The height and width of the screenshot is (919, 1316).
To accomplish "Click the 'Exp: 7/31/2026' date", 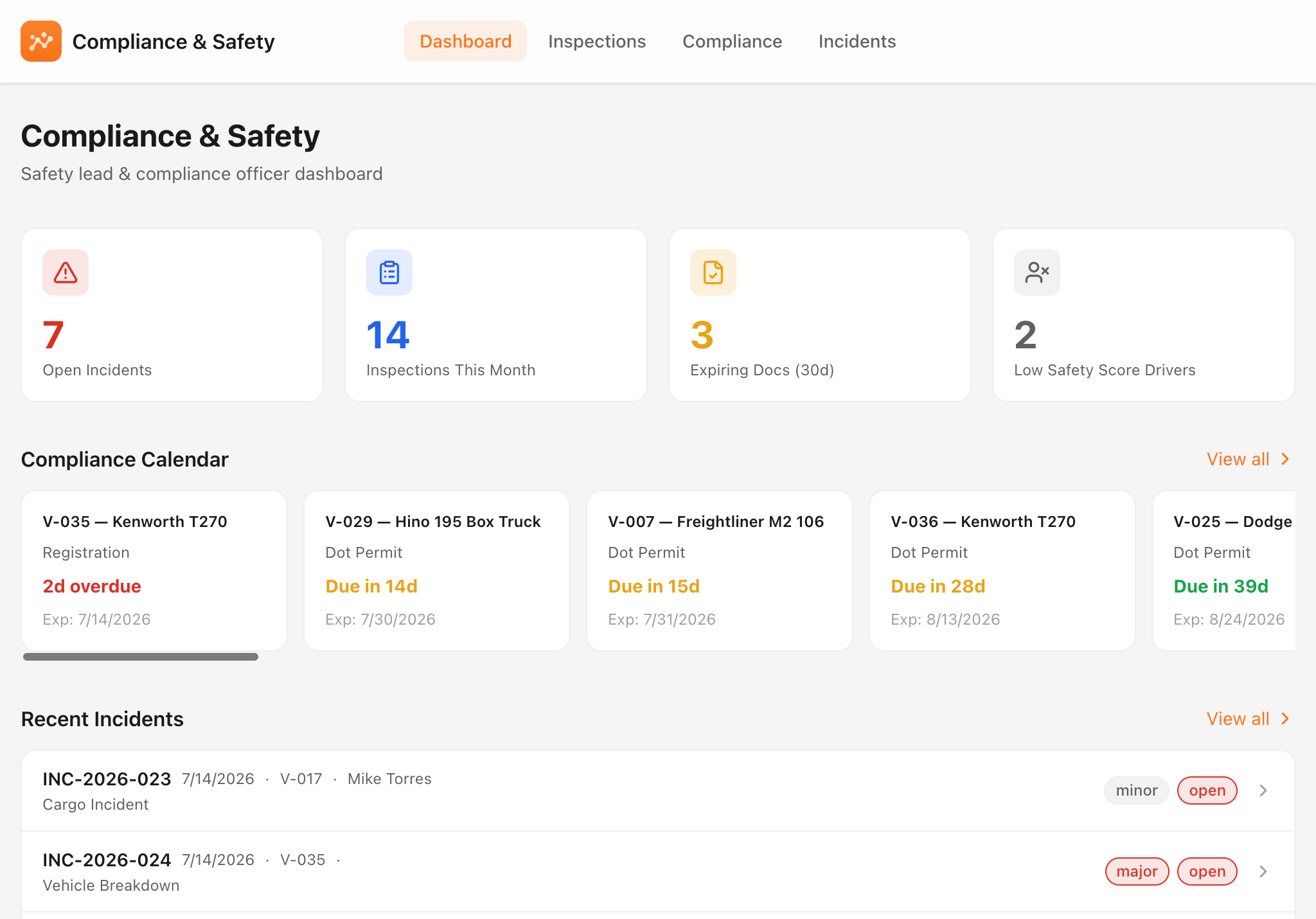I will point(662,620).
